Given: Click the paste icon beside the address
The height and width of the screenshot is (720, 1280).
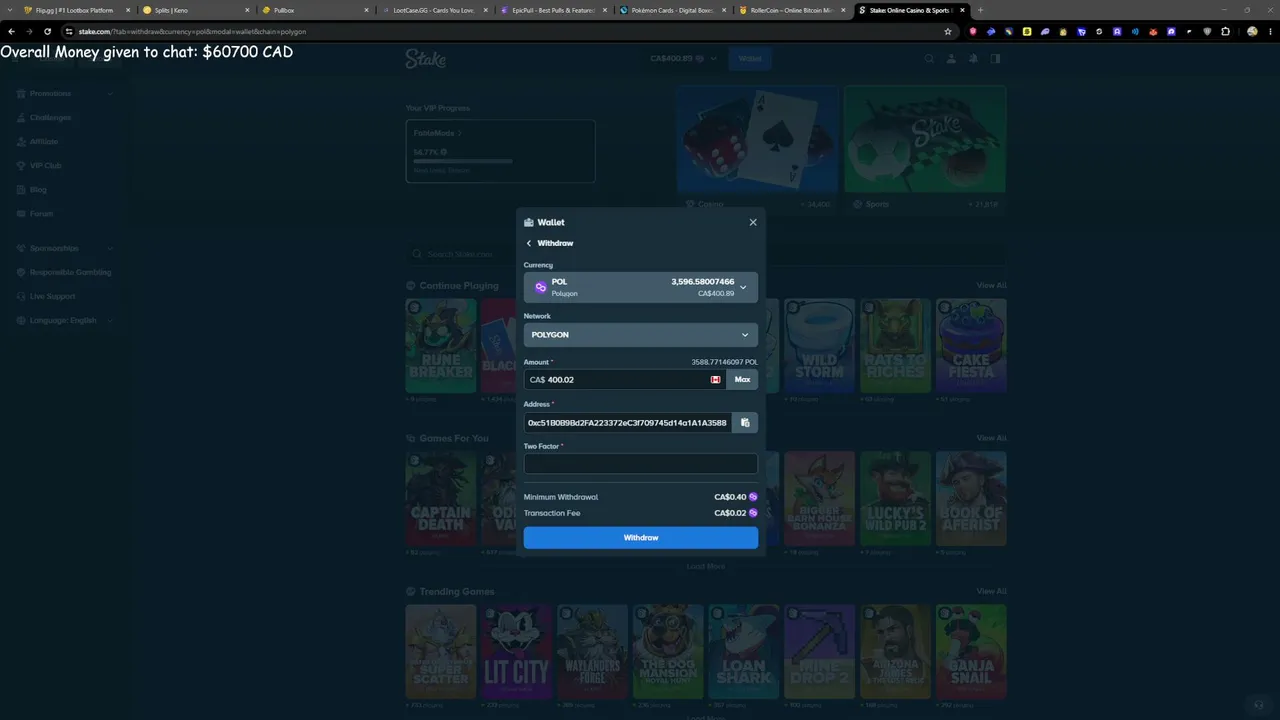Looking at the screenshot, I should point(745,423).
